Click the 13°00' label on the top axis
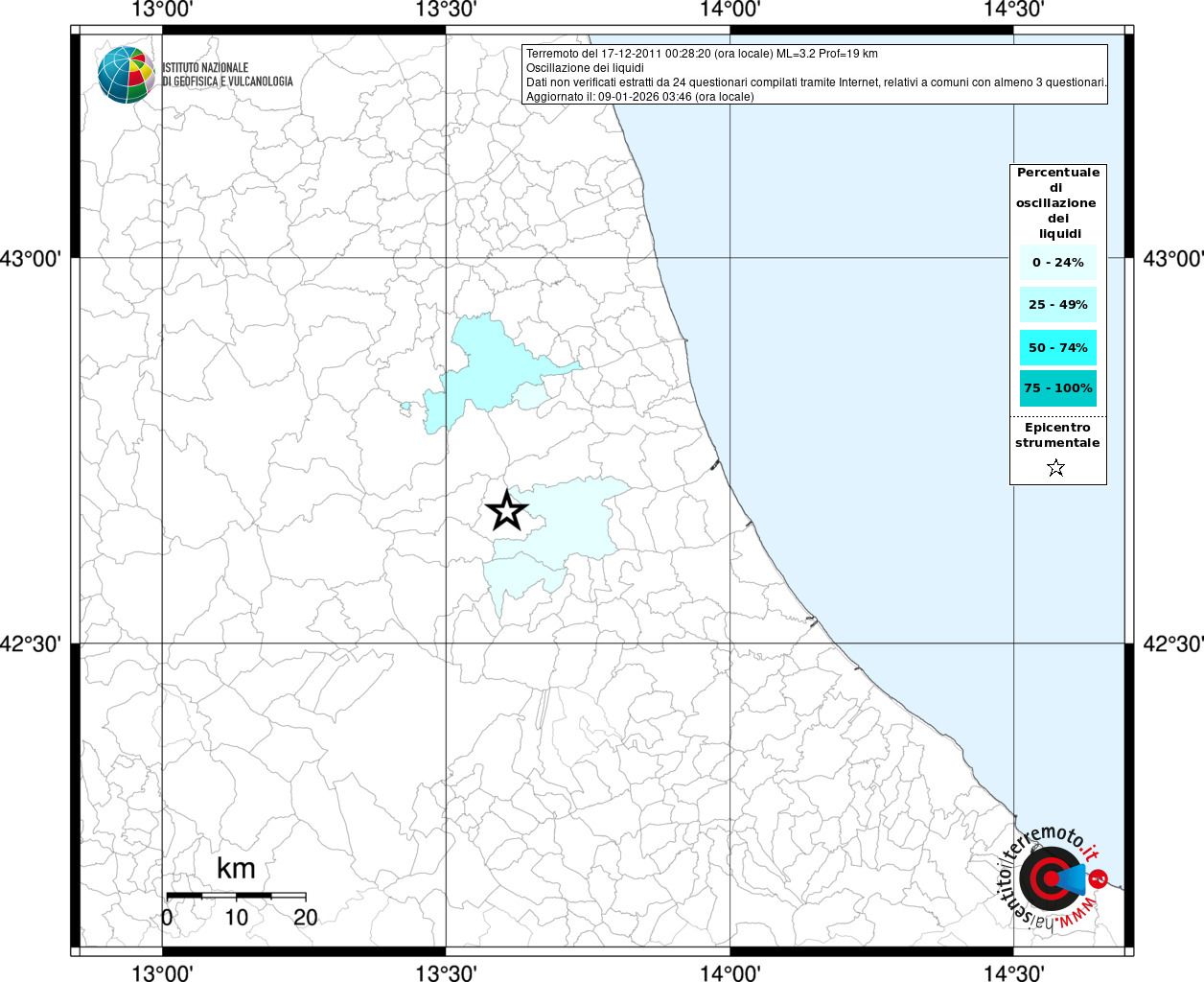This screenshot has width=1204, height=982. (162, 10)
